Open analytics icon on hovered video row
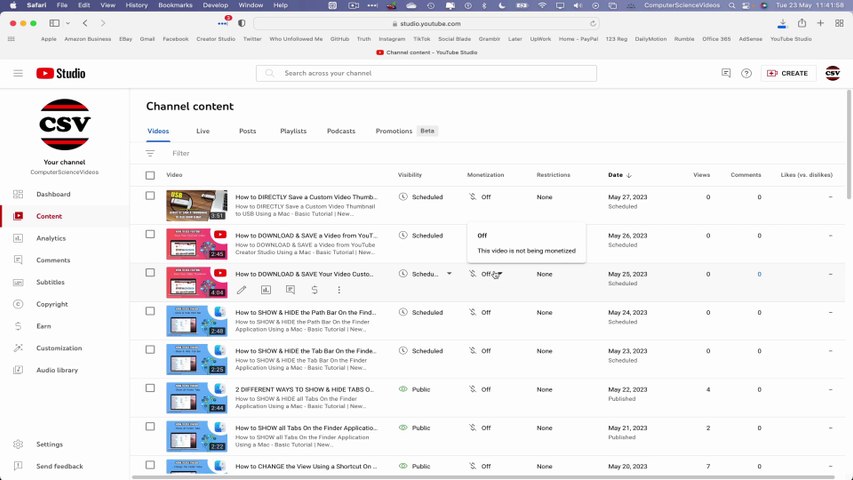This screenshot has width=853, height=480. pos(266,290)
